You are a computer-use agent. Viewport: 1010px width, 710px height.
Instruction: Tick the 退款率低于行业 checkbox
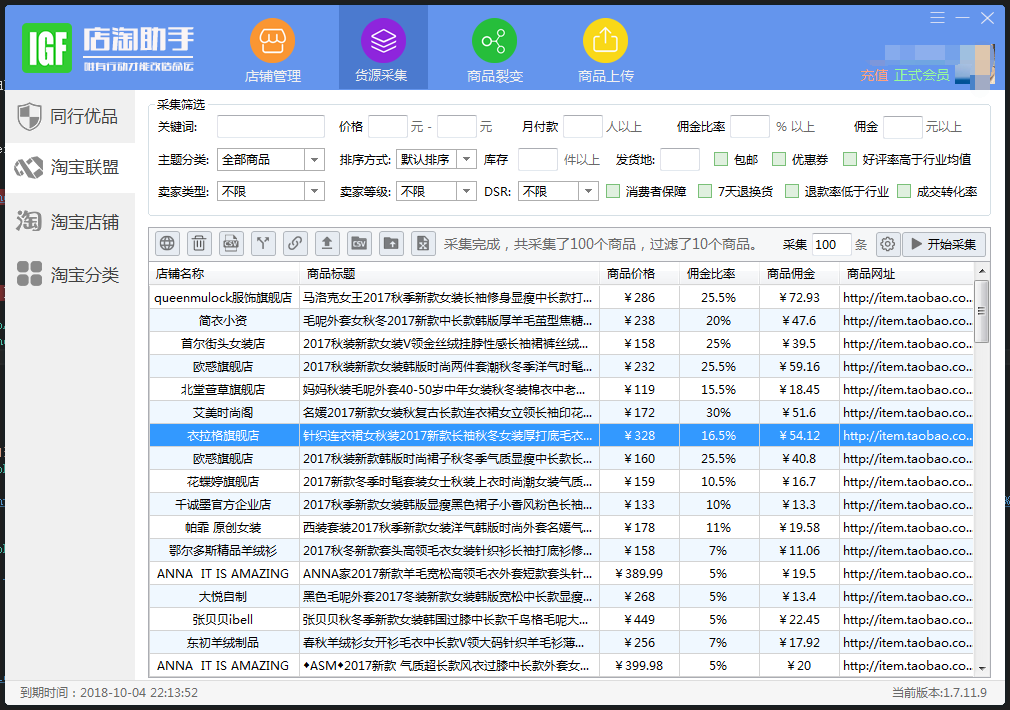792,191
